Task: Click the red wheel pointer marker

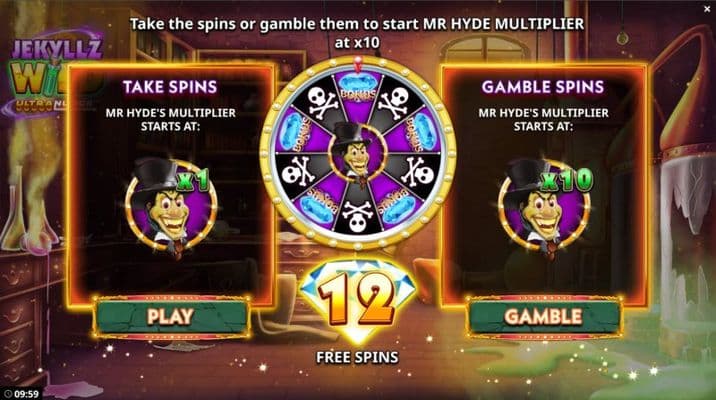Action: pos(358,65)
